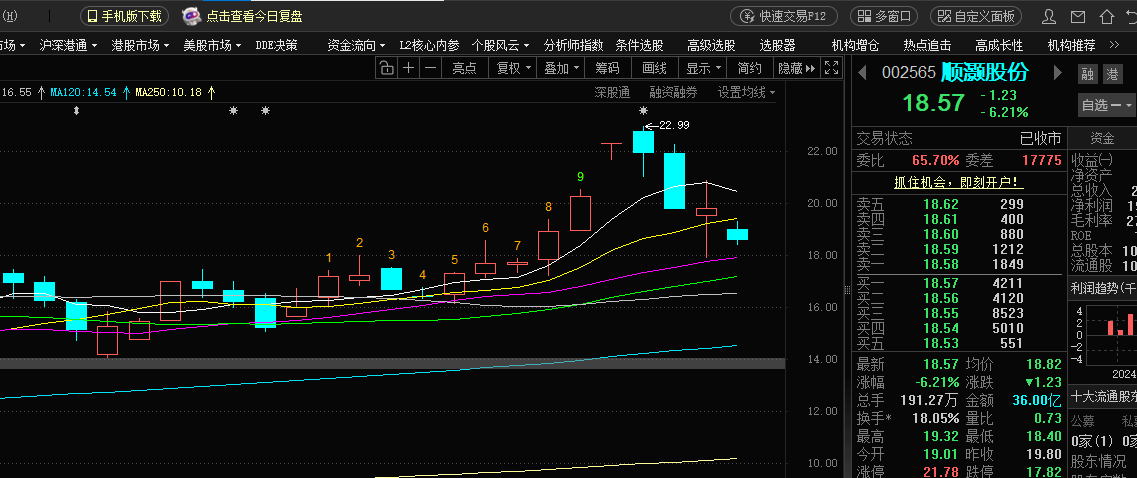Open user account icon
This screenshot has height=478, width=1137.
[1049, 16]
